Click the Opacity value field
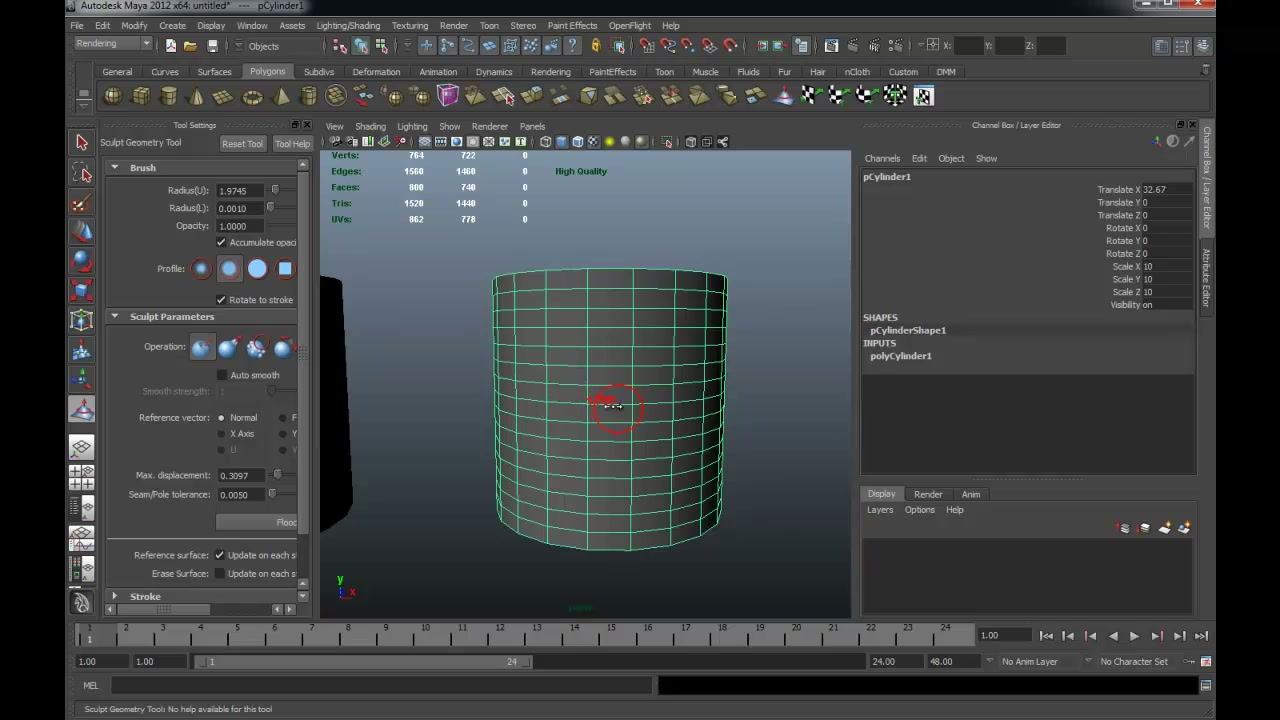Image resolution: width=1280 pixels, height=720 pixels. [238, 226]
